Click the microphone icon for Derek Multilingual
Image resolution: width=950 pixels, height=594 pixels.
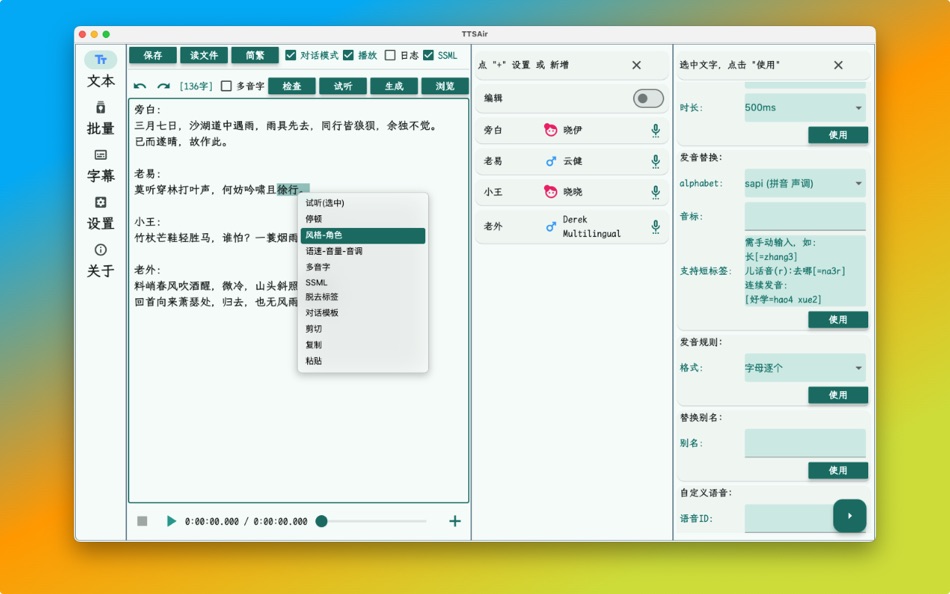[656, 226]
